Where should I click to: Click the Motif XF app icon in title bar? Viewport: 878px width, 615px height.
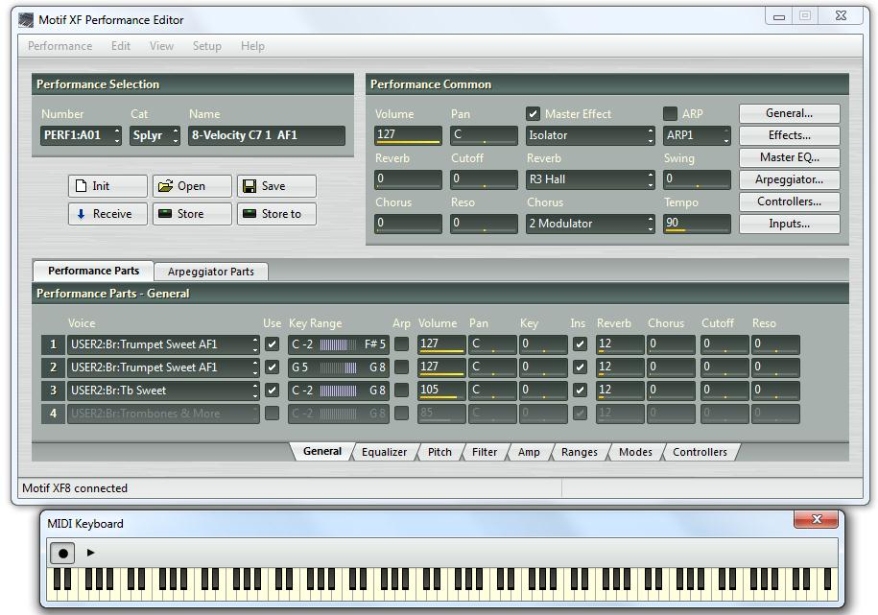tap(26, 20)
